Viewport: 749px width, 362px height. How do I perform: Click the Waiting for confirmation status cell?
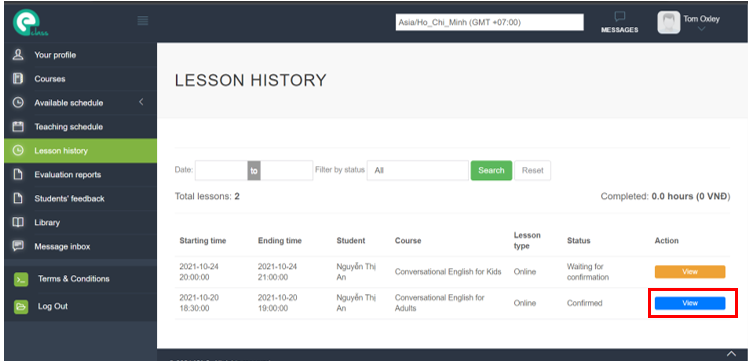coord(588,272)
